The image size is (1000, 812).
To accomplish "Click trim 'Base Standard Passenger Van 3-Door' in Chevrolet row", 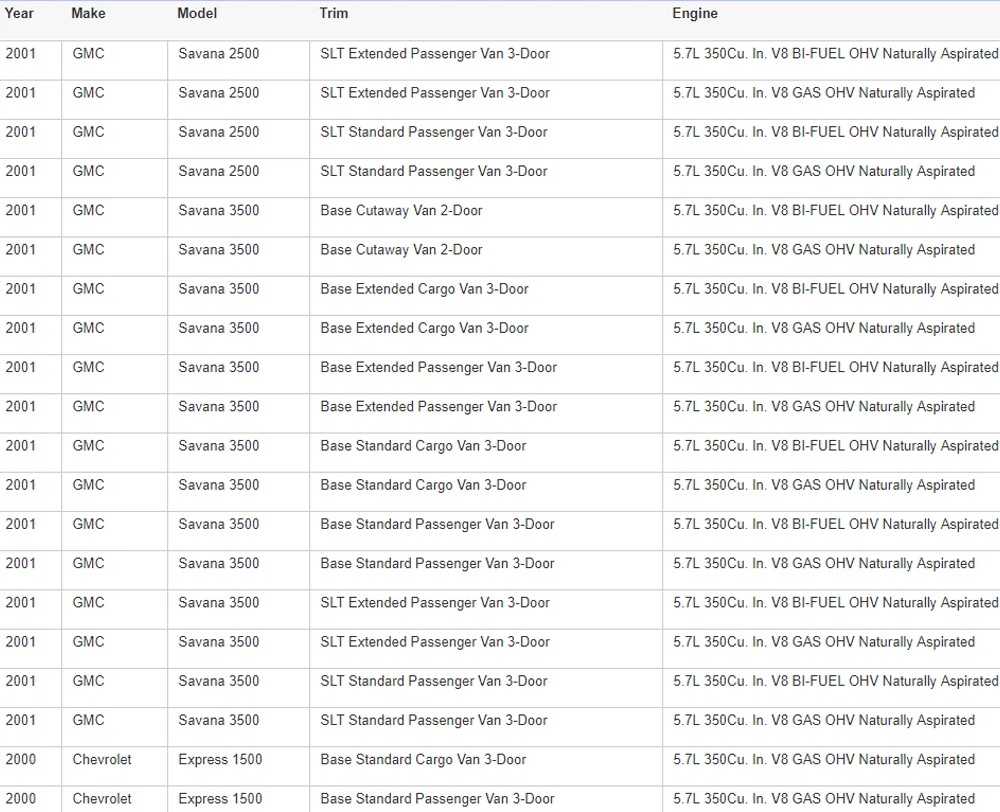I will (438, 799).
